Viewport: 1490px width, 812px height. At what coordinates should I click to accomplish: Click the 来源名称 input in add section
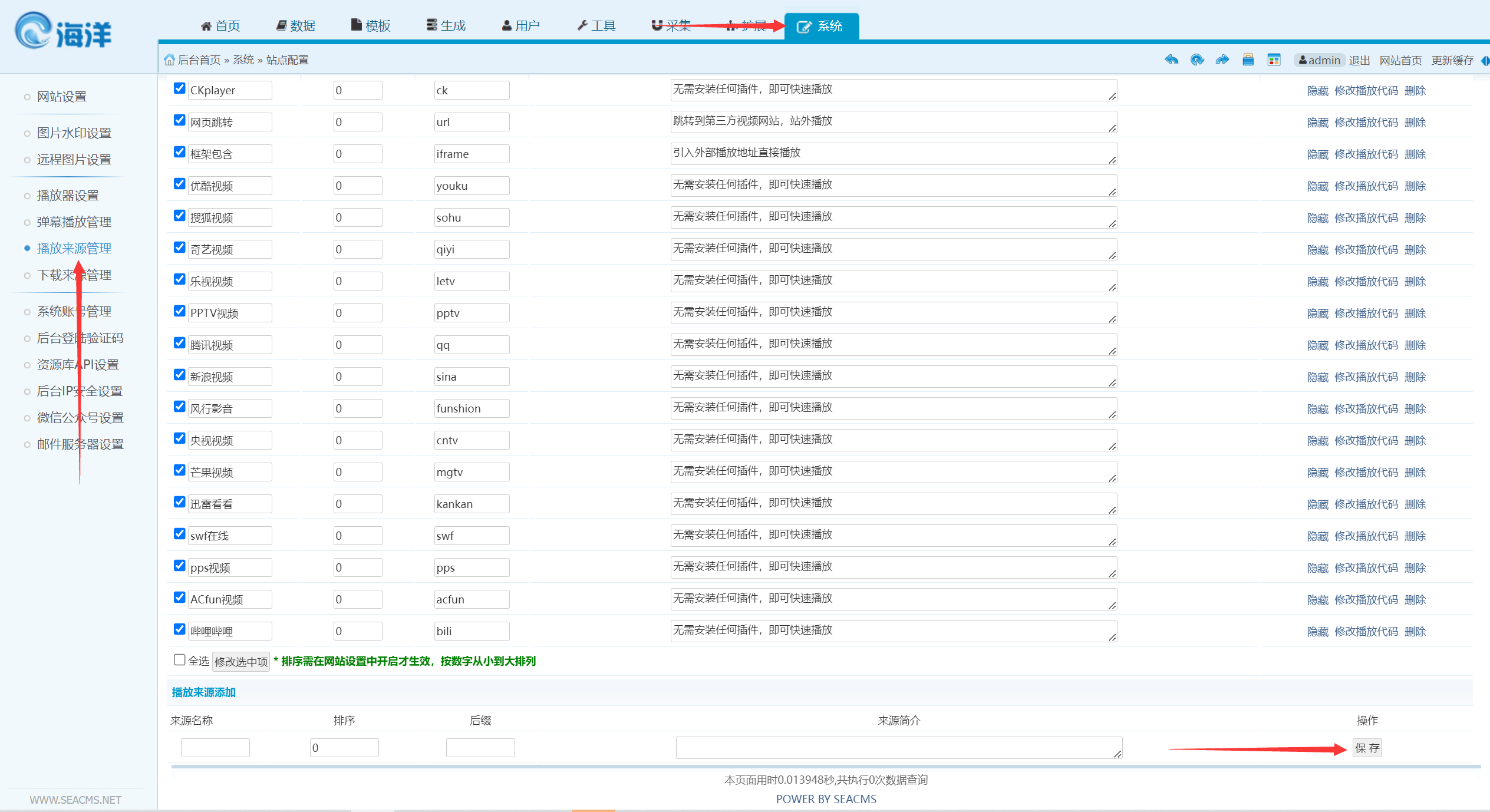coord(215,748)
